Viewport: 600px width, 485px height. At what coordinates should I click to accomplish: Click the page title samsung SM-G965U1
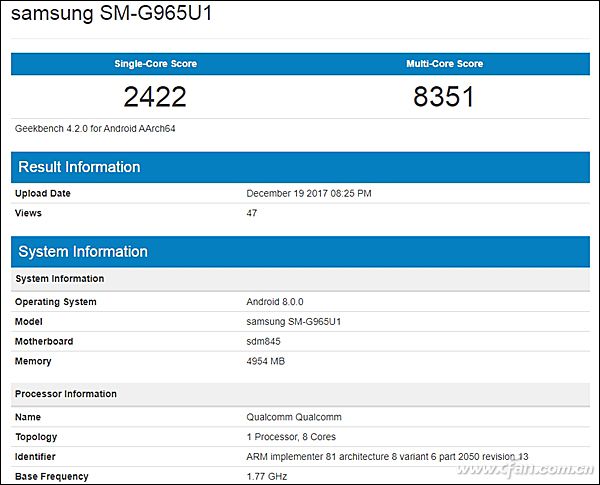[111, 13]
